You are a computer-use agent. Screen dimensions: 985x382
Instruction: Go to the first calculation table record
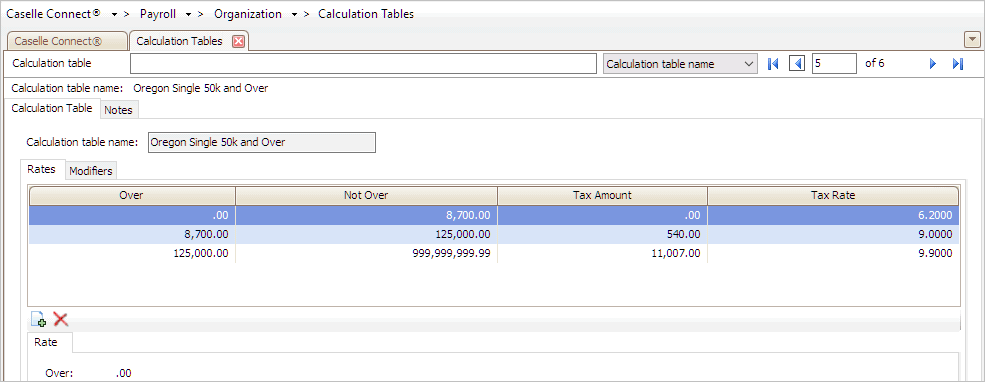[x=774, y=63]
